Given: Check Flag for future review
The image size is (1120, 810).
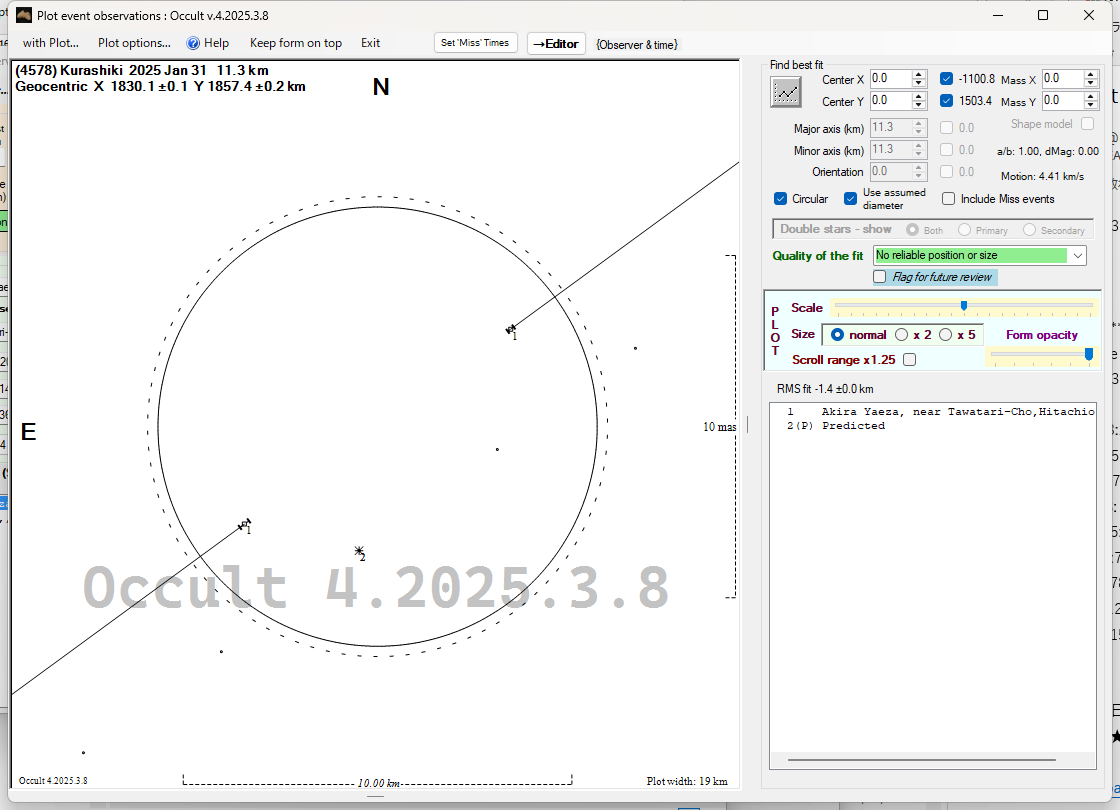Looking at the screenshot, I should (x=880, y=277).
